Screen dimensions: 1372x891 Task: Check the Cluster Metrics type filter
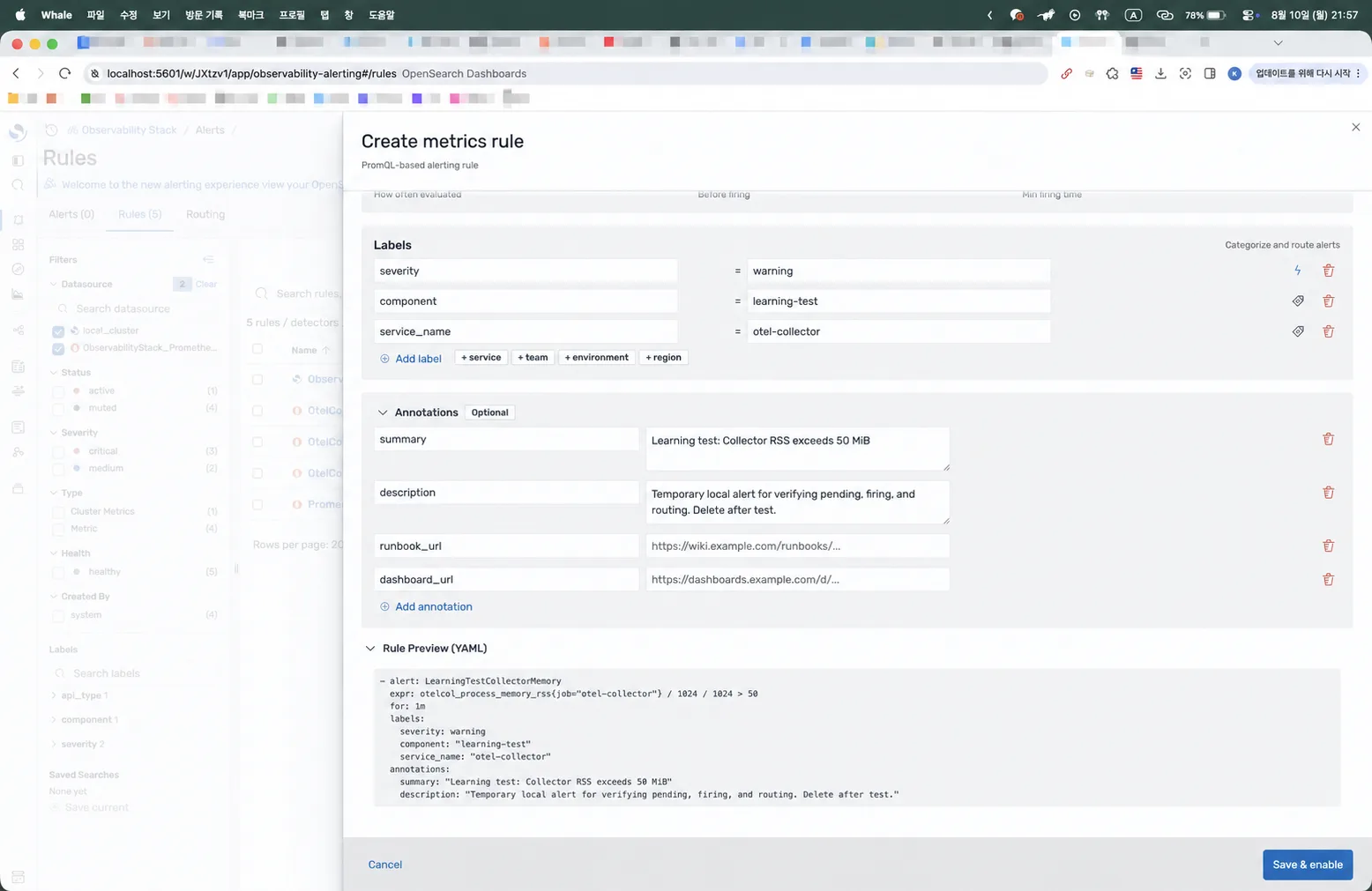58,512
